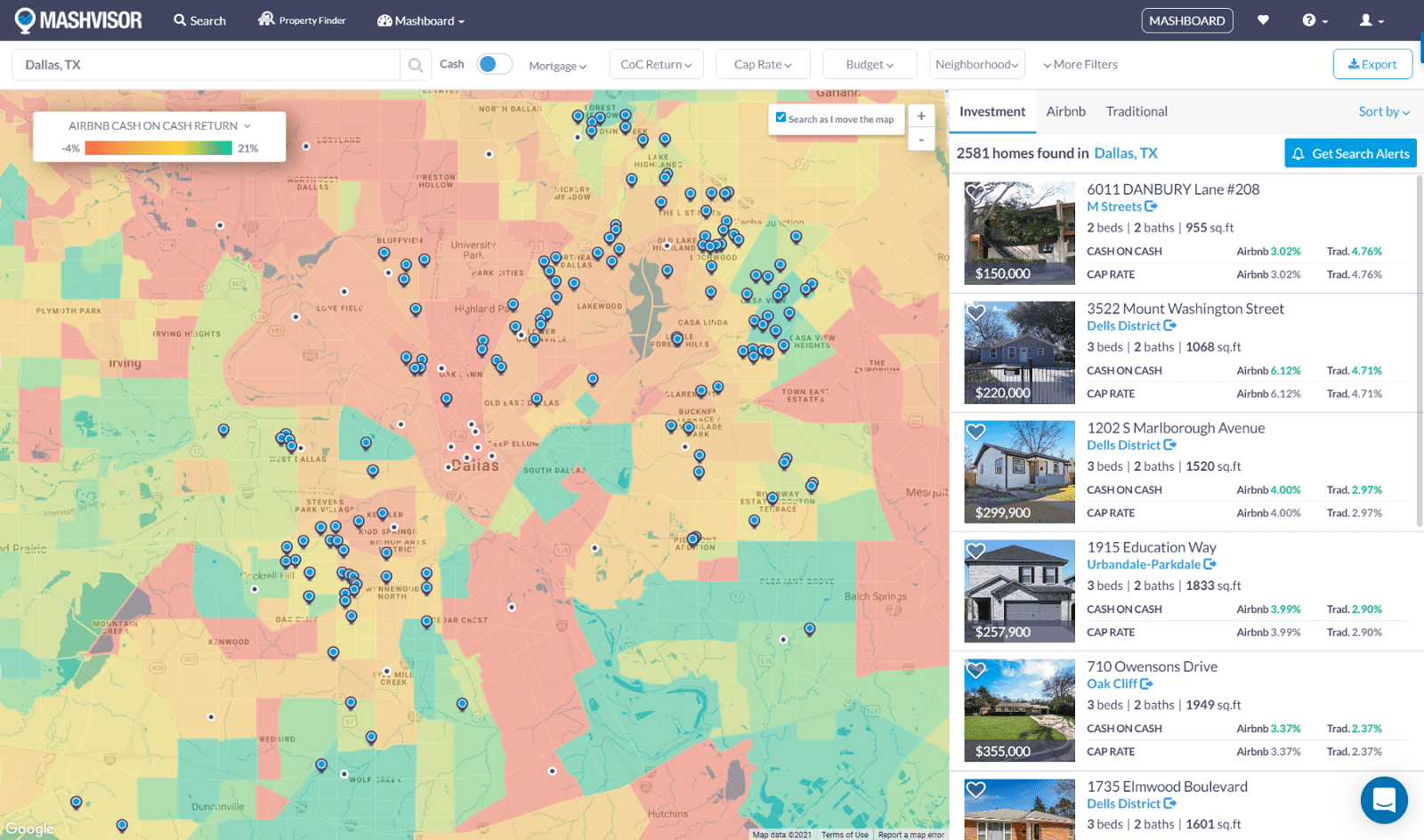
Task: Open the chat support bubble
Action: tap(1383, 800)
